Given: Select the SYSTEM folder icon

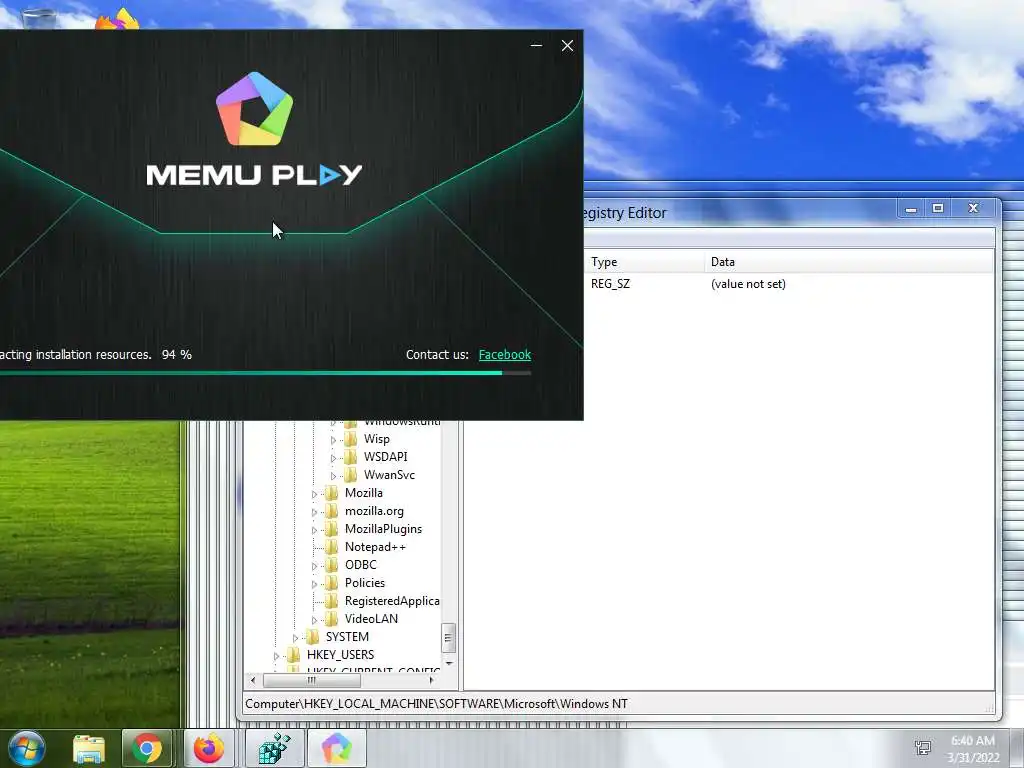Looking at the screenshot, I should point(313,636).
